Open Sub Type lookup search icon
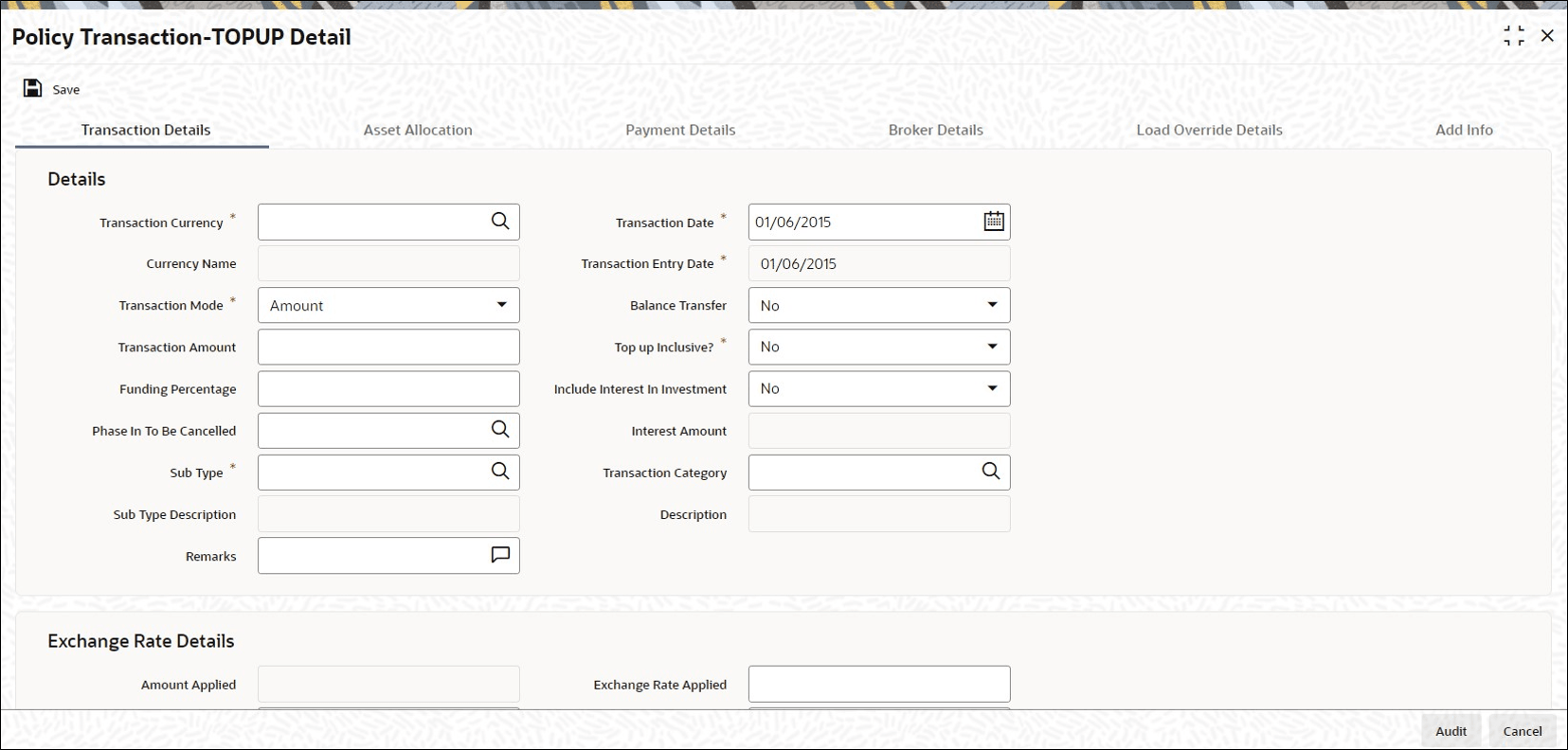The width and height of the screenshot is (1568, 750). (x=500, y=472)
